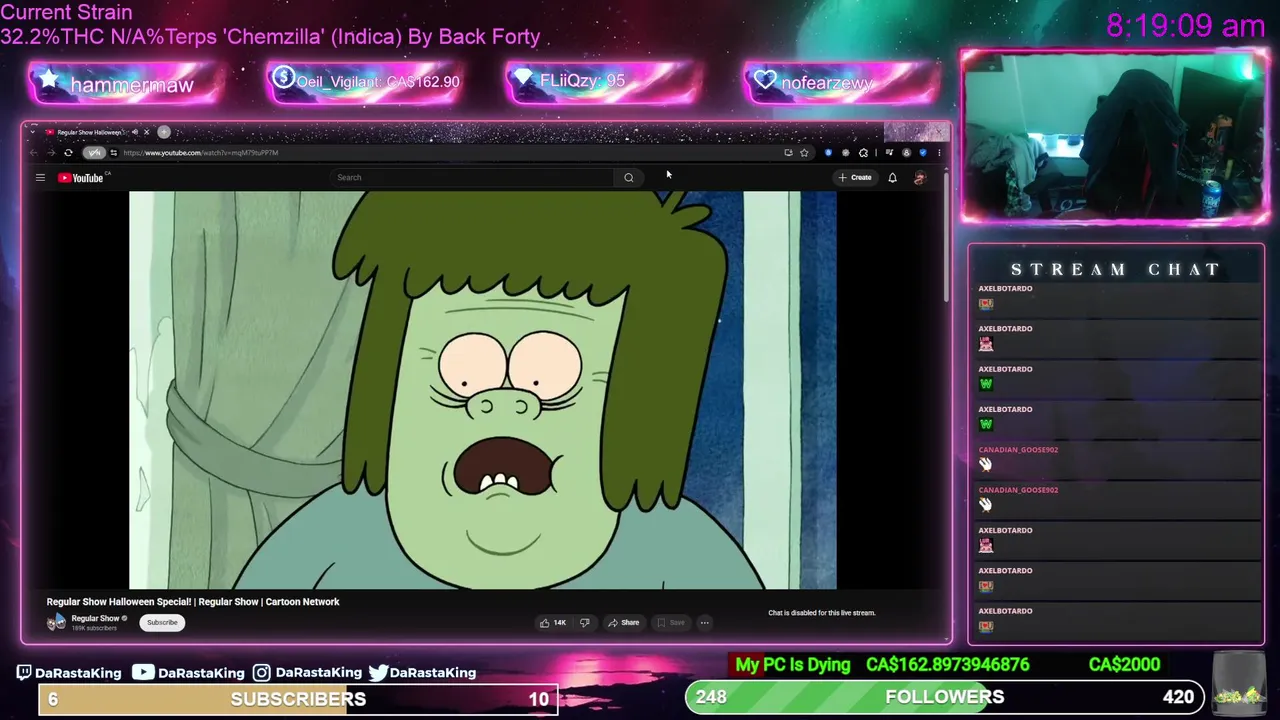
Task: Open the YouTube hamburger guide menu
Action: [40, 178]
